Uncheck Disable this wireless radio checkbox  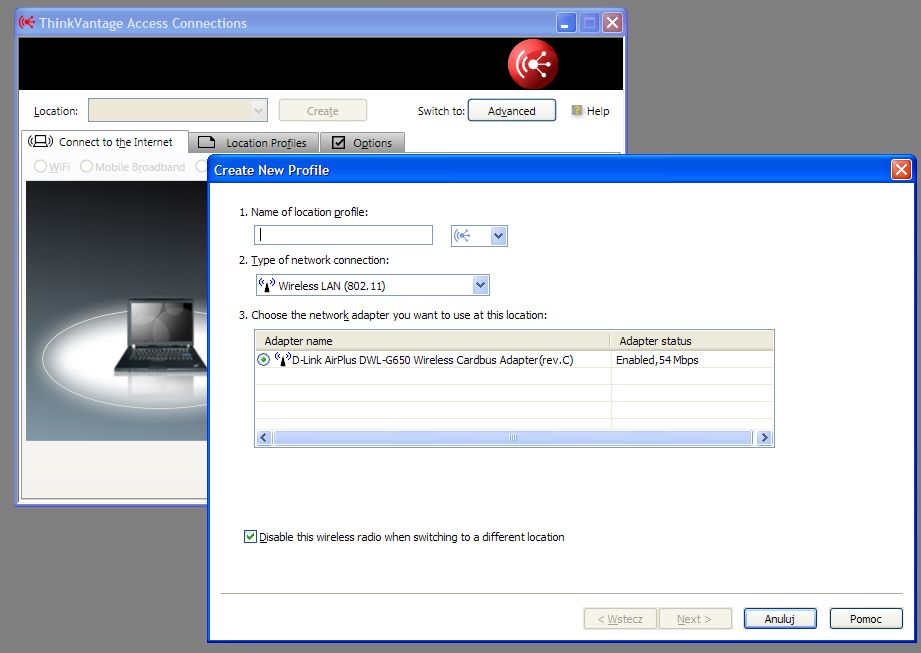[250, 536]
